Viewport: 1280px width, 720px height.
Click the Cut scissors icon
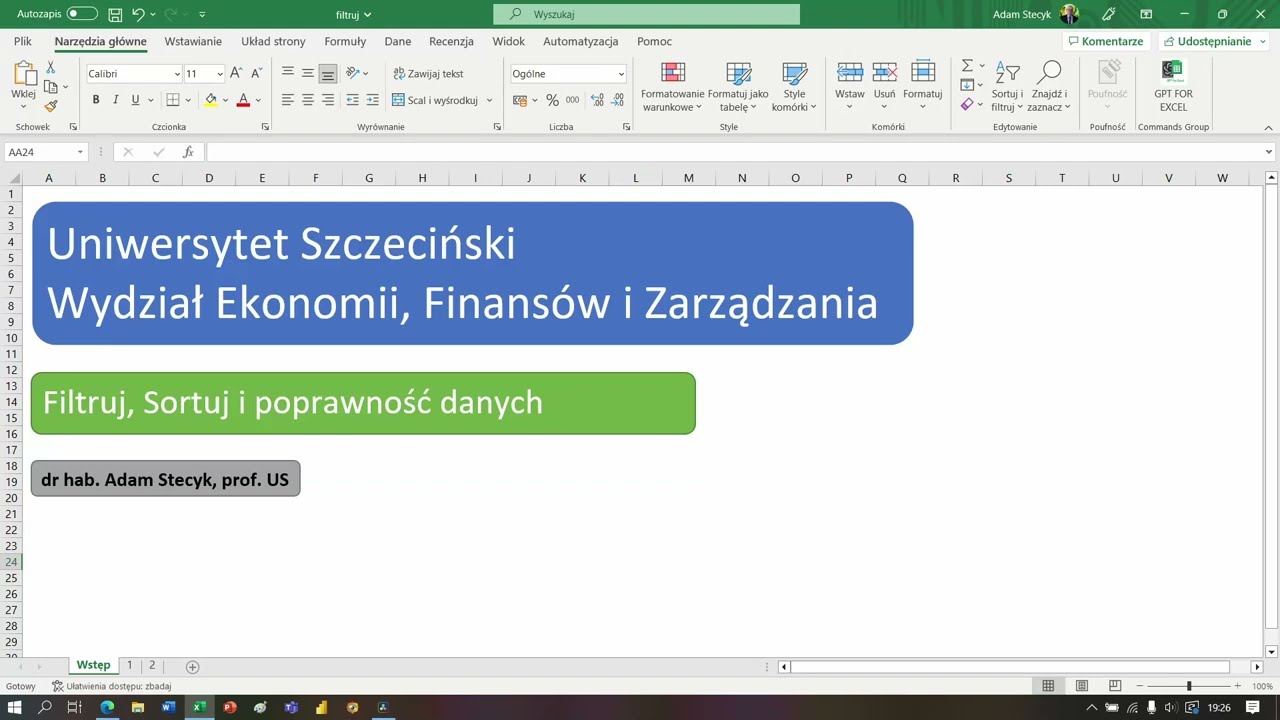(51, 67)
